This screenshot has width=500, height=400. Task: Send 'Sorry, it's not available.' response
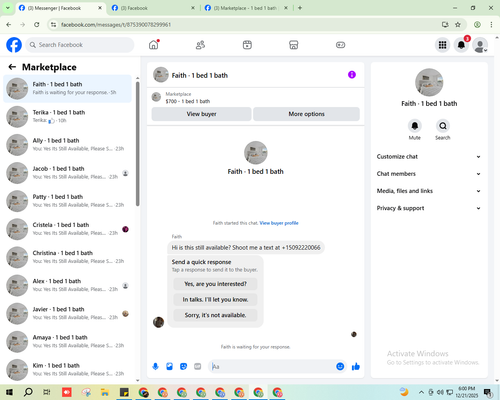click(215, 315)
